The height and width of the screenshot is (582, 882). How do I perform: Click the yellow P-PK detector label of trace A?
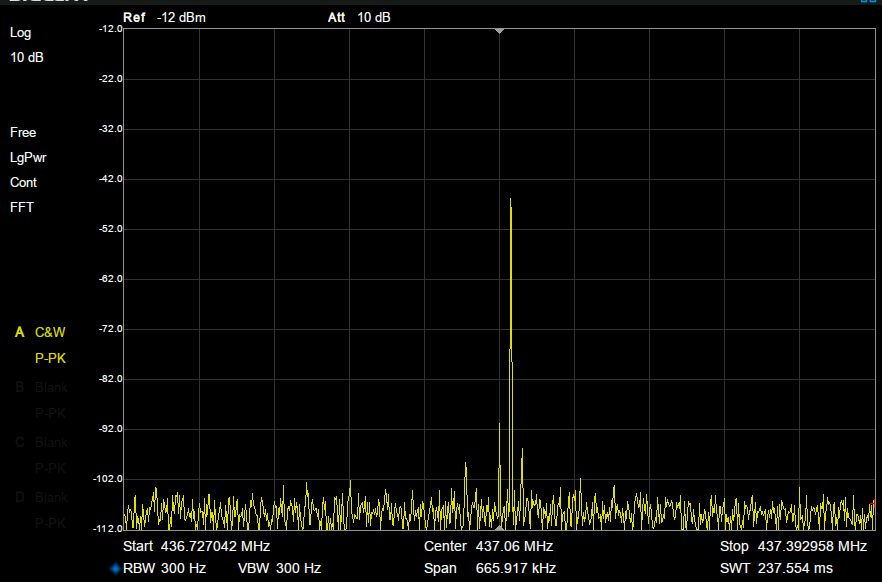pos(50,358)
